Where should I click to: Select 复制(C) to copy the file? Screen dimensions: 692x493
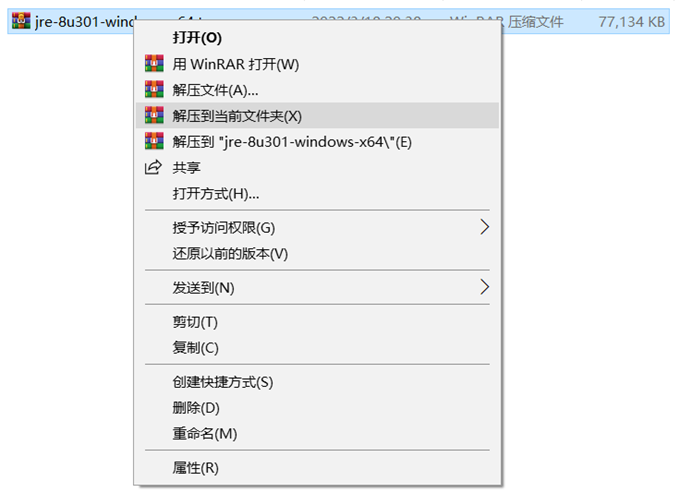pyautogui.click(x=195, y=348)
